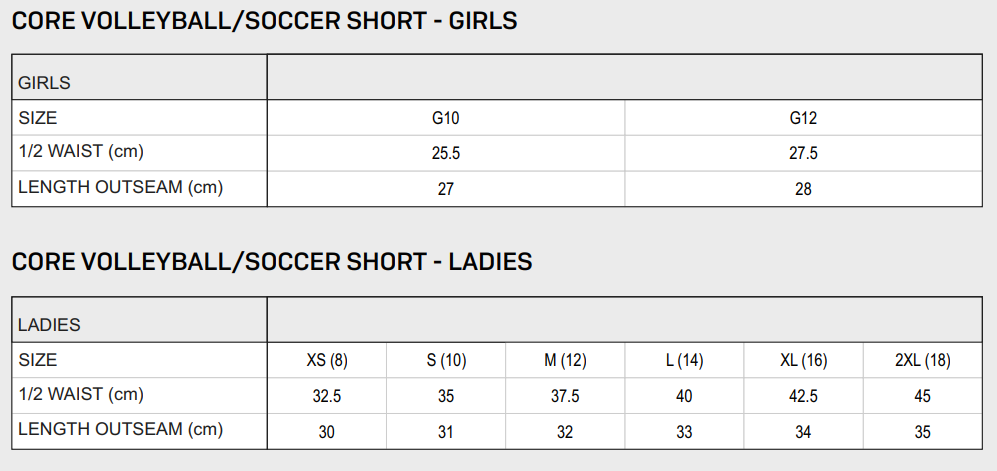997x471 pixels.
Task: Click the 25.5 half-waist value
Action: click(446, 154)
